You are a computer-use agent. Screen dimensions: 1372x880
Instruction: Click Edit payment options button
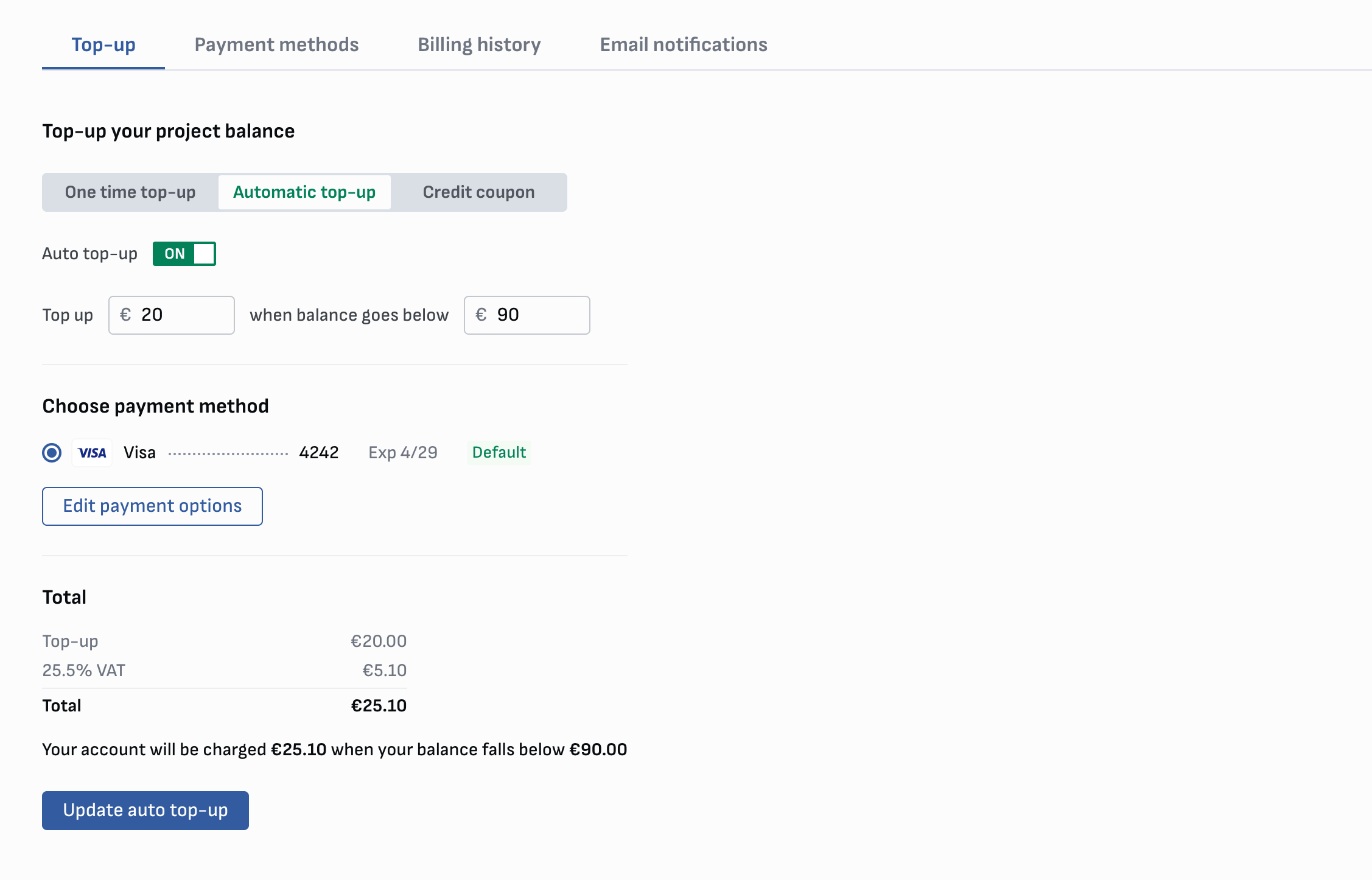pos(152,506)
